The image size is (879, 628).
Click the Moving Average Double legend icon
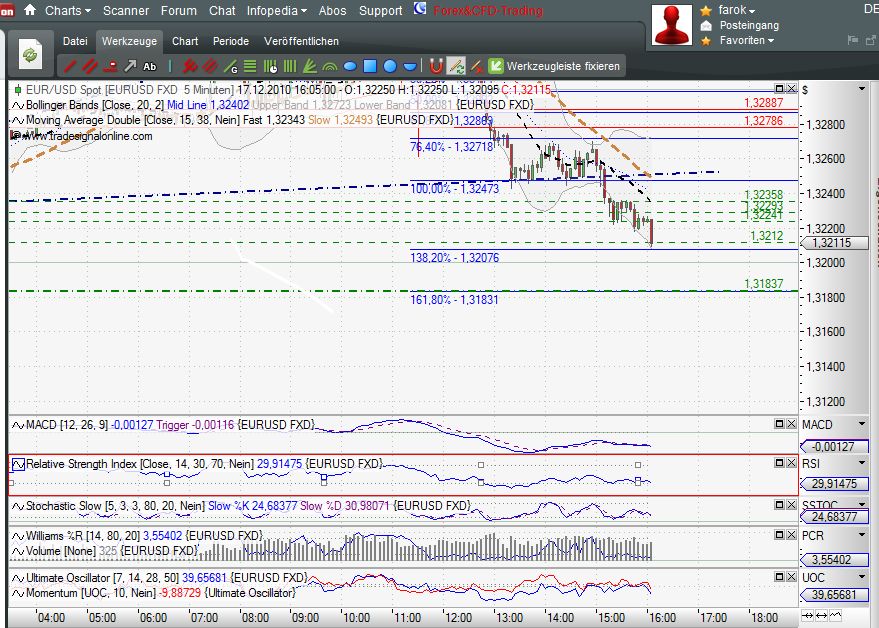(x=17, y=120)
